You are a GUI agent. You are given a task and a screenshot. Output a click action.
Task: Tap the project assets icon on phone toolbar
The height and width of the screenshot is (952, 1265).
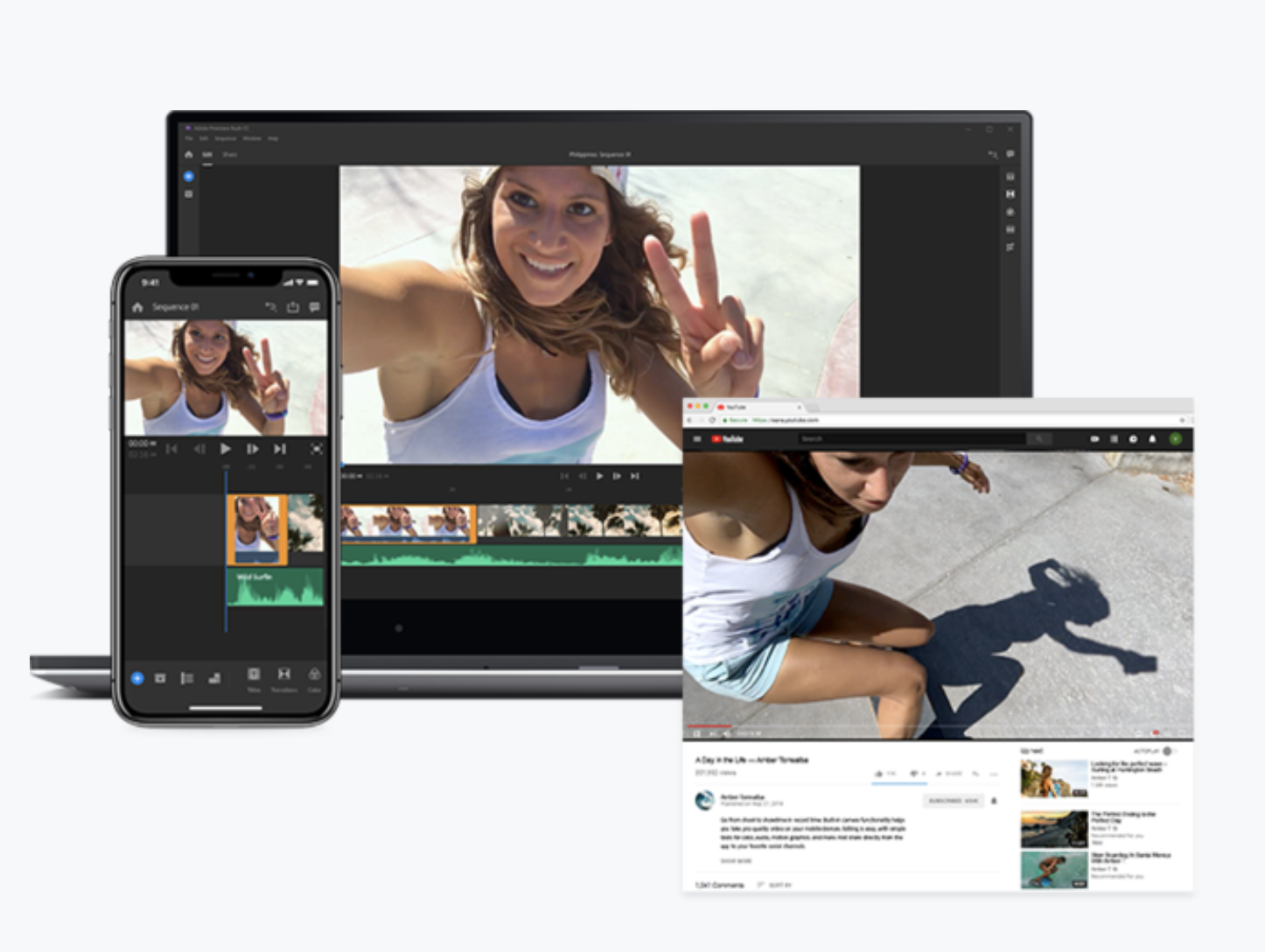pyautogui.click(x=160, y=678)
